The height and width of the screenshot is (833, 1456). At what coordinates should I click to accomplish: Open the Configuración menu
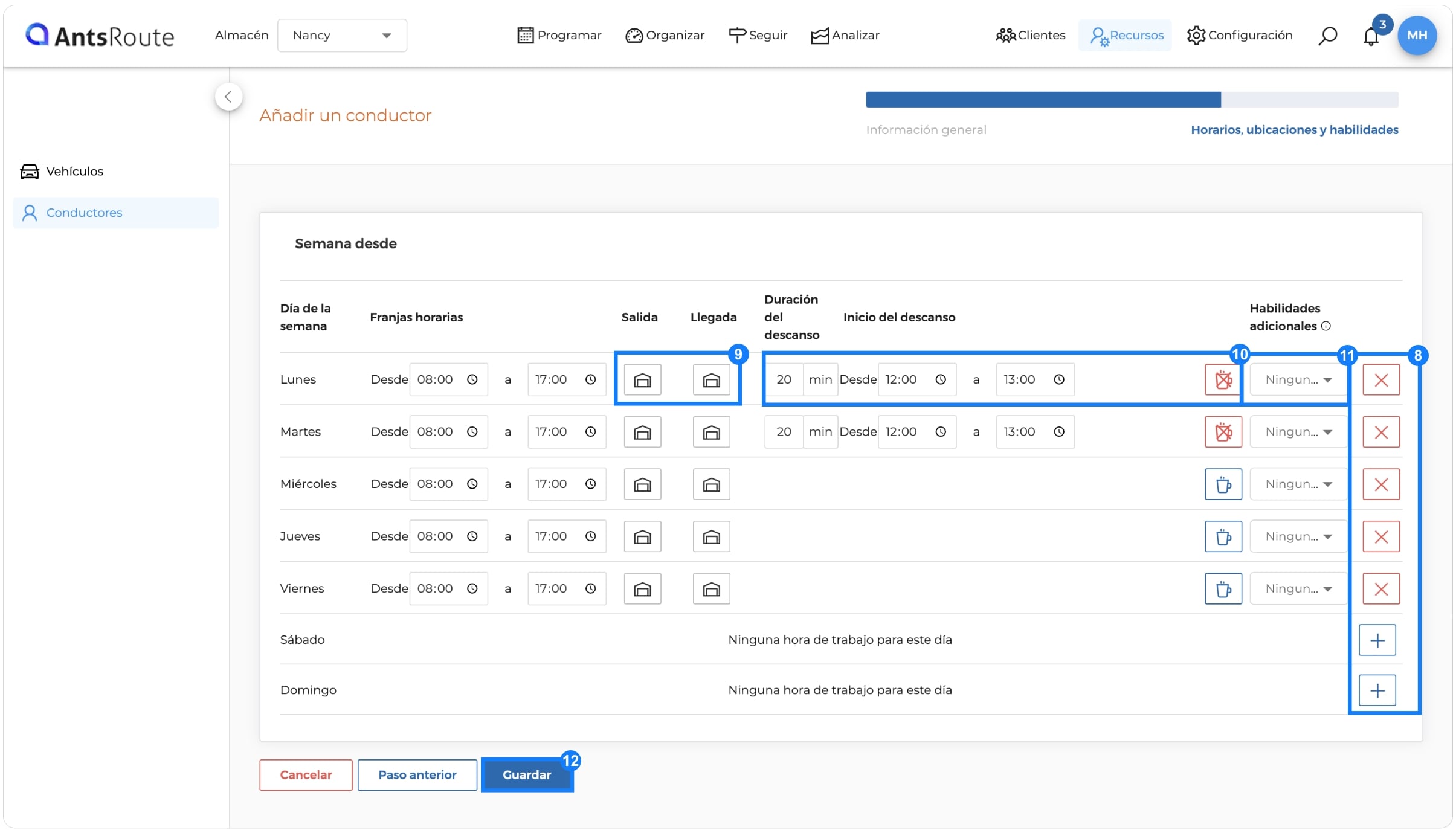1239,35
